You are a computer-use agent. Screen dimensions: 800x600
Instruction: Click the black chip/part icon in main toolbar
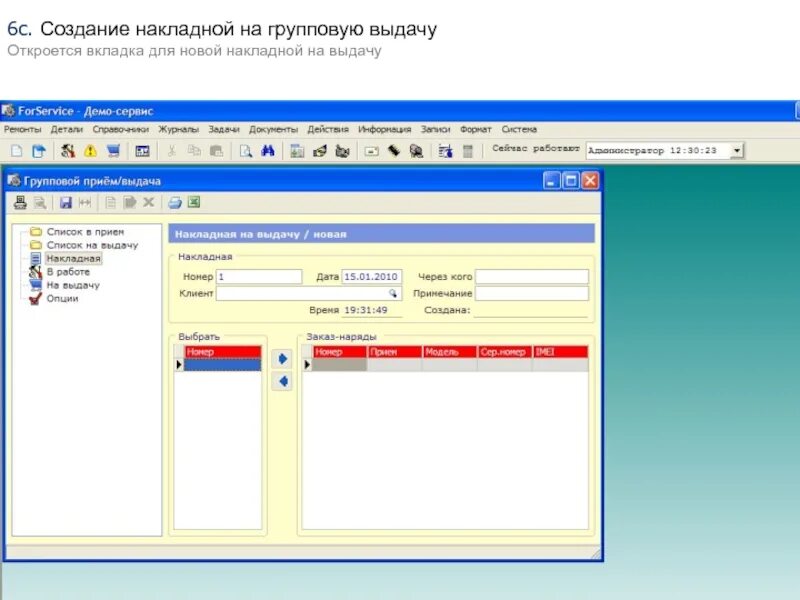pos(394,151)
